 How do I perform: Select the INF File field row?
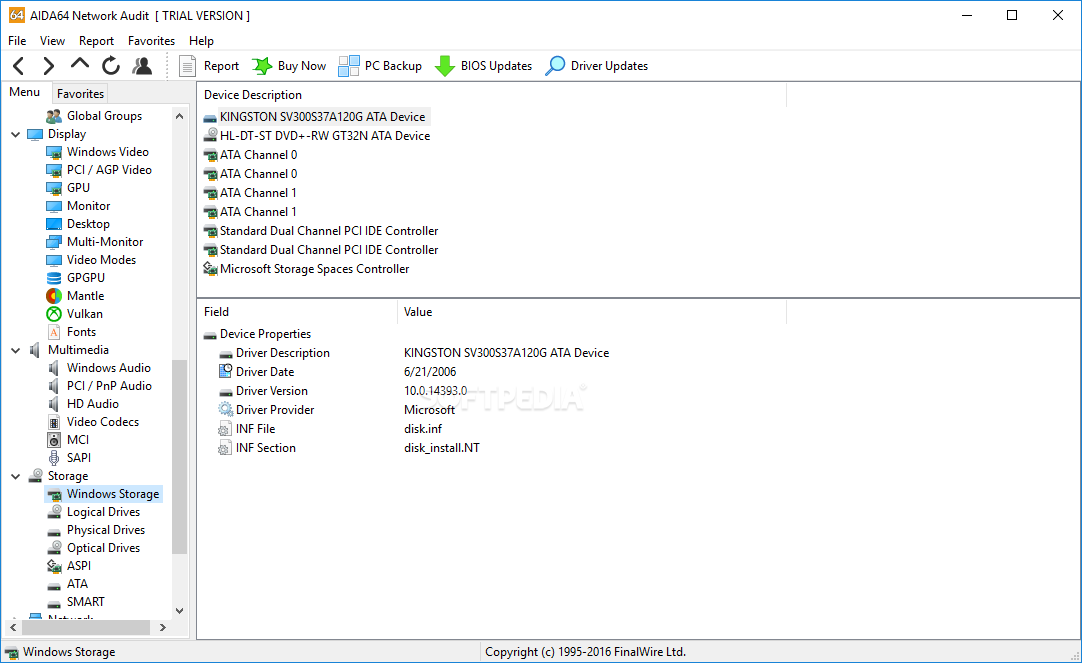click(330, 428)
